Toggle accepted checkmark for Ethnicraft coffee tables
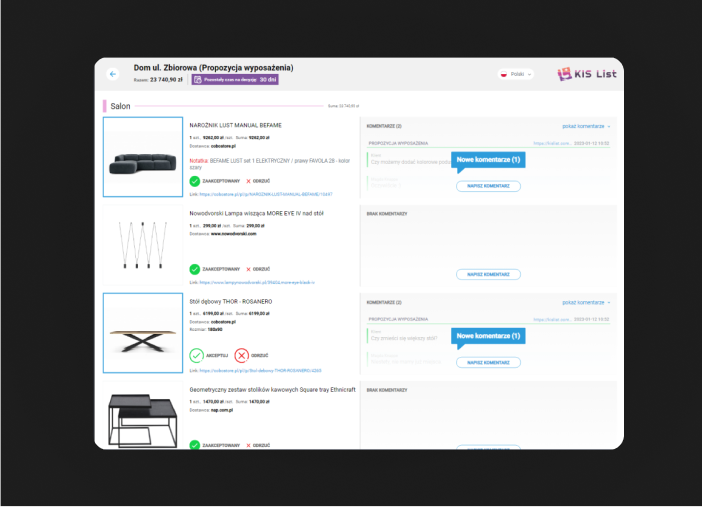This screenshot has height=507, width=702. (x=194, y=445)
